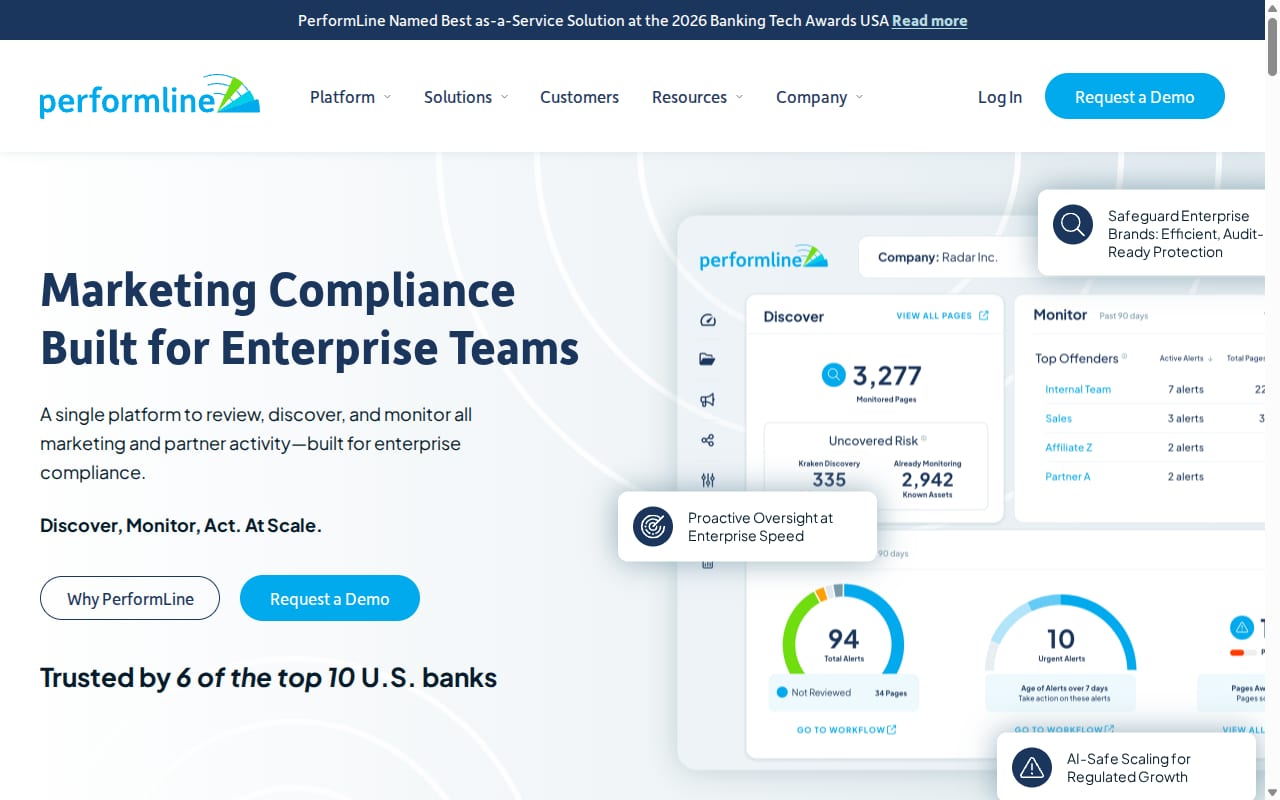The width and height of the screenshot is (1280, 800).
Task: Click Partner A in Top Offenders
Action: pos(1068,476)
